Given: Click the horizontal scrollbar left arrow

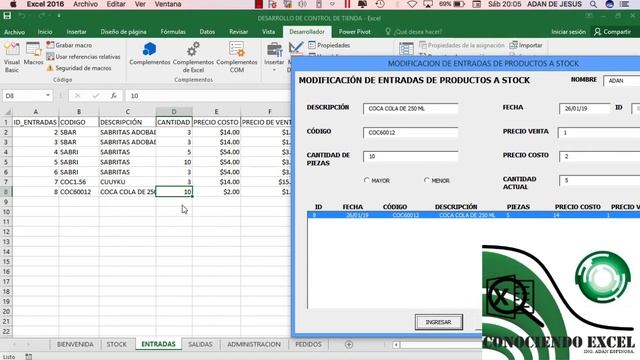Looking at the screenshot, I should point(396,345).
